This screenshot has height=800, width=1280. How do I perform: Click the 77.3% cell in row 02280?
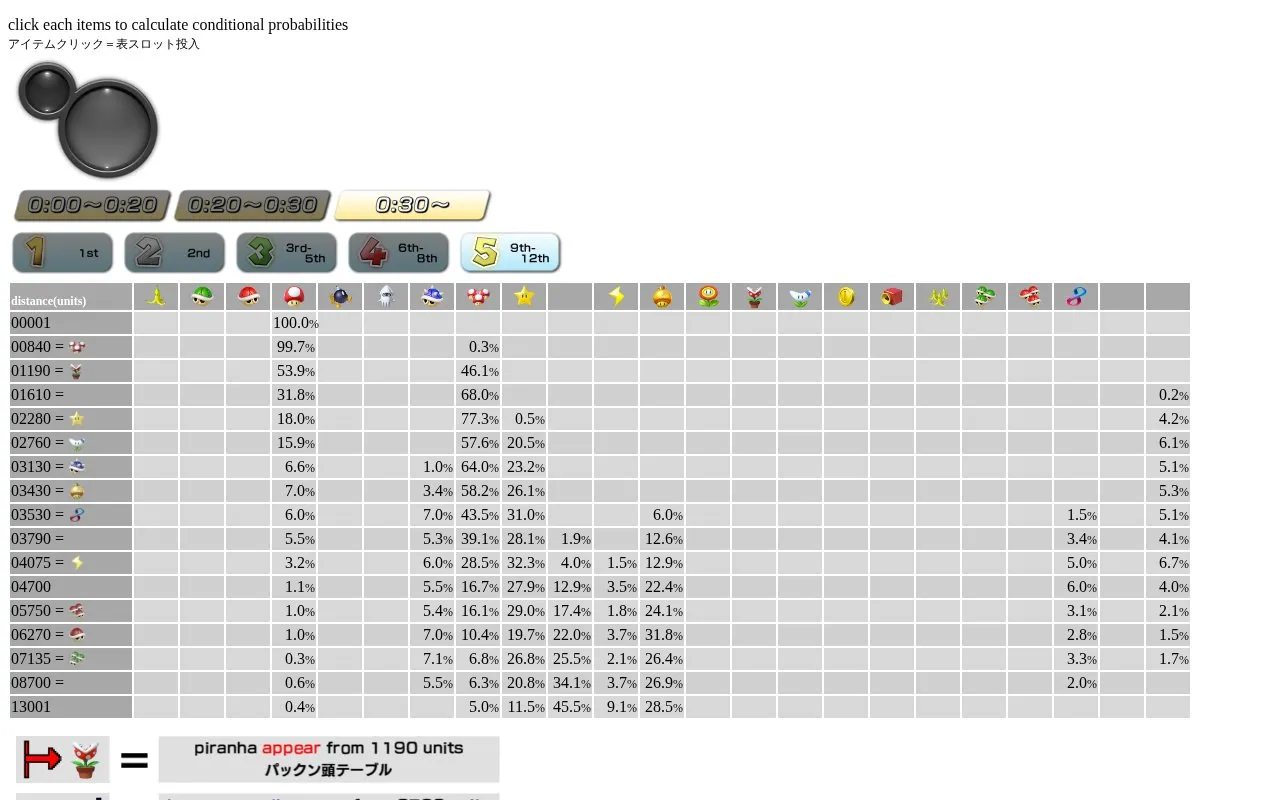point(478,419)
